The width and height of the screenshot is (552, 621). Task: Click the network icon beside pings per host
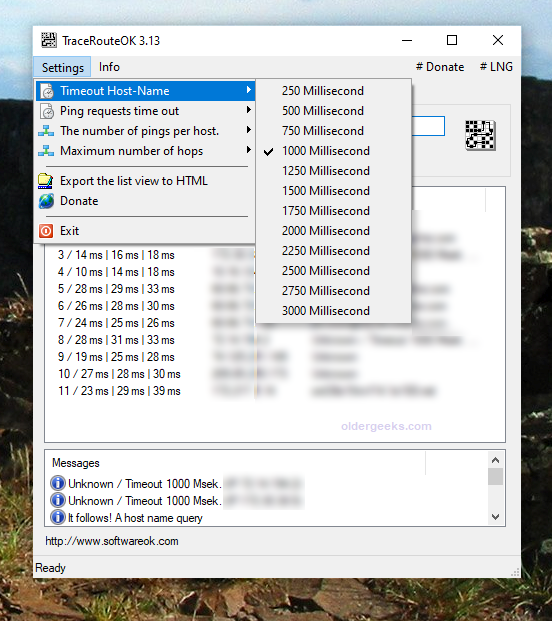[46, 131]
